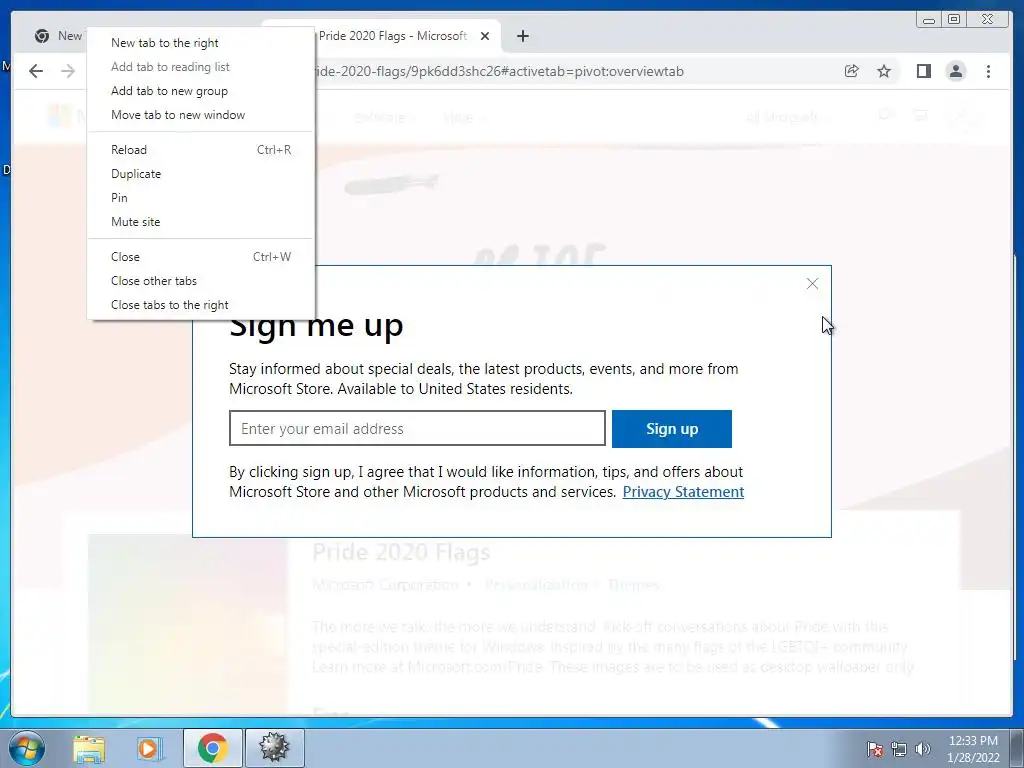Screen dimensions: 1024x768
Task: Select Move tab to new window
Action: (x=200, y=115)
